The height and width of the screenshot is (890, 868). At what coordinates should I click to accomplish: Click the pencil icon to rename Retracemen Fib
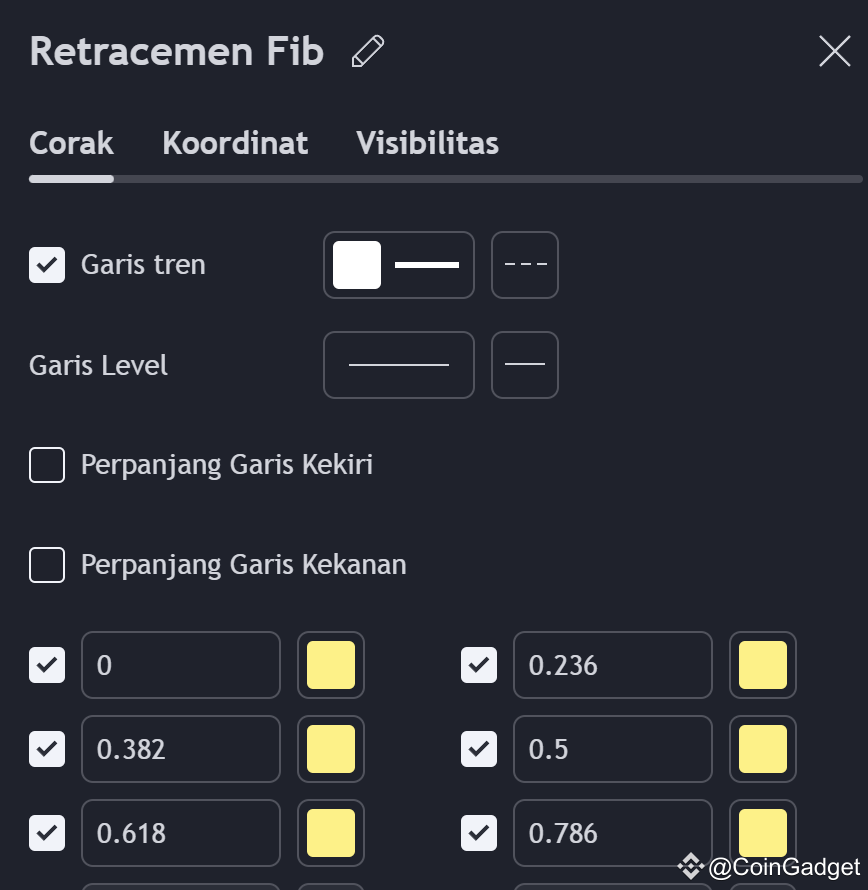(x=368, y=51)
